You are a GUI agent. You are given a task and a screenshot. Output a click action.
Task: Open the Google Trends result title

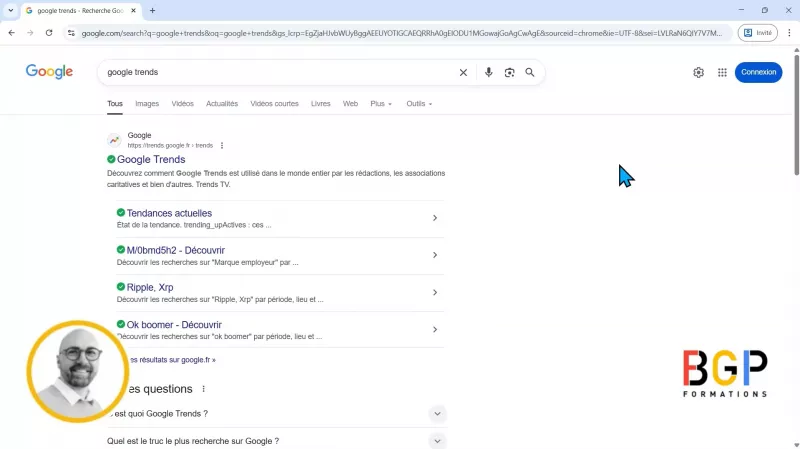151,159
